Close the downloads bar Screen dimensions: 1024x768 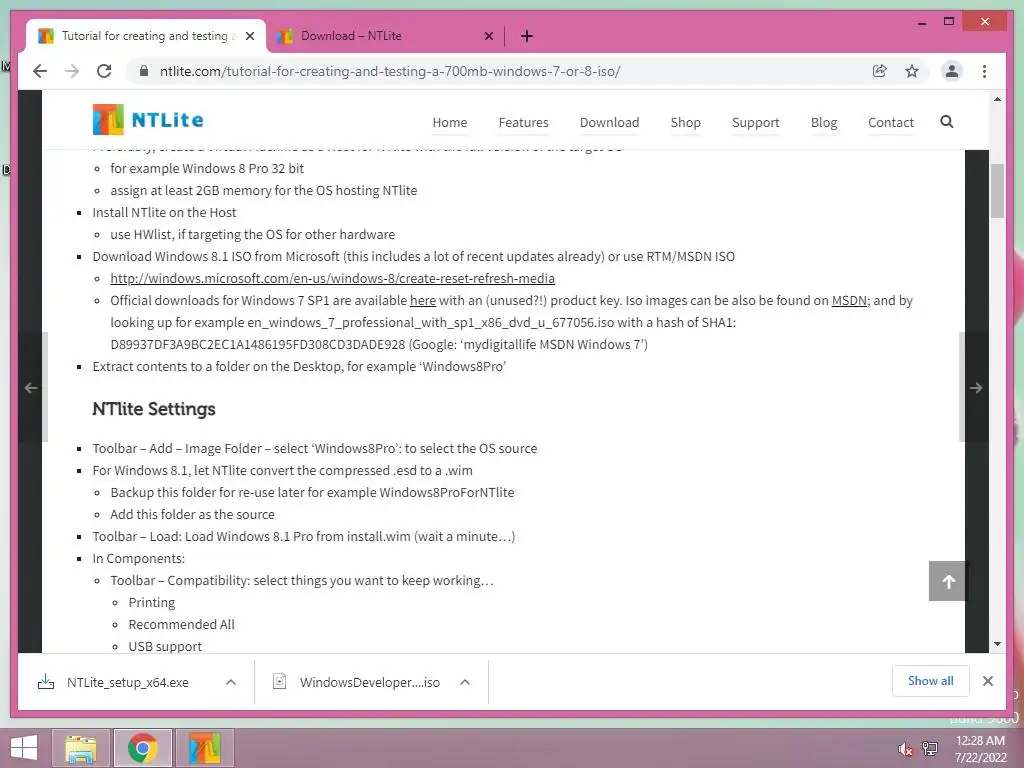[987, 681]
